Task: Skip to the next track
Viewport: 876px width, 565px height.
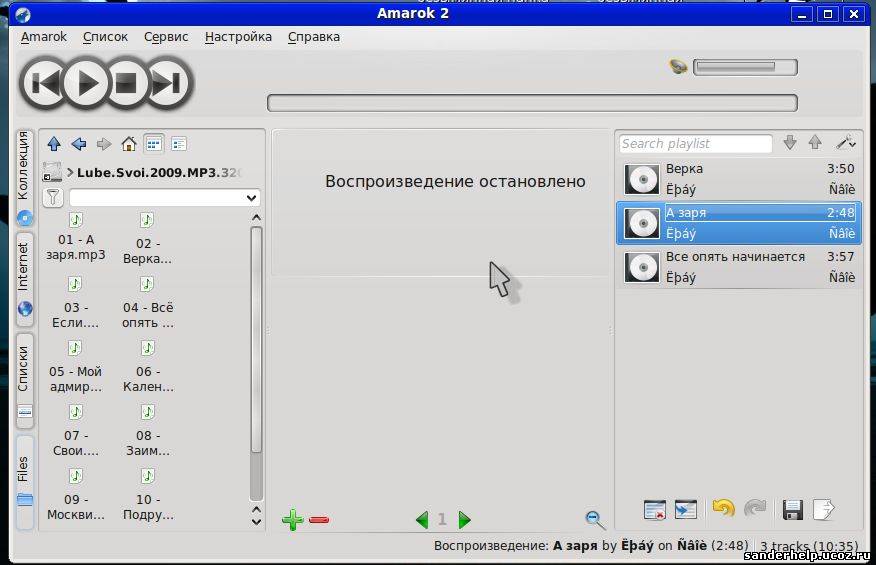Action: [x=167, y=83]
